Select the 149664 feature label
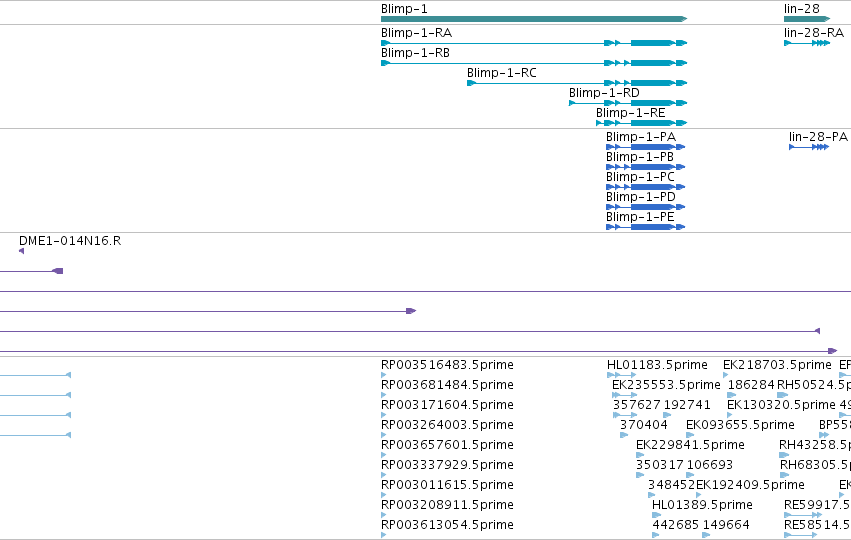Image resolution: width=851 pixels, height=540 pixels. click(x=726, y=525)
